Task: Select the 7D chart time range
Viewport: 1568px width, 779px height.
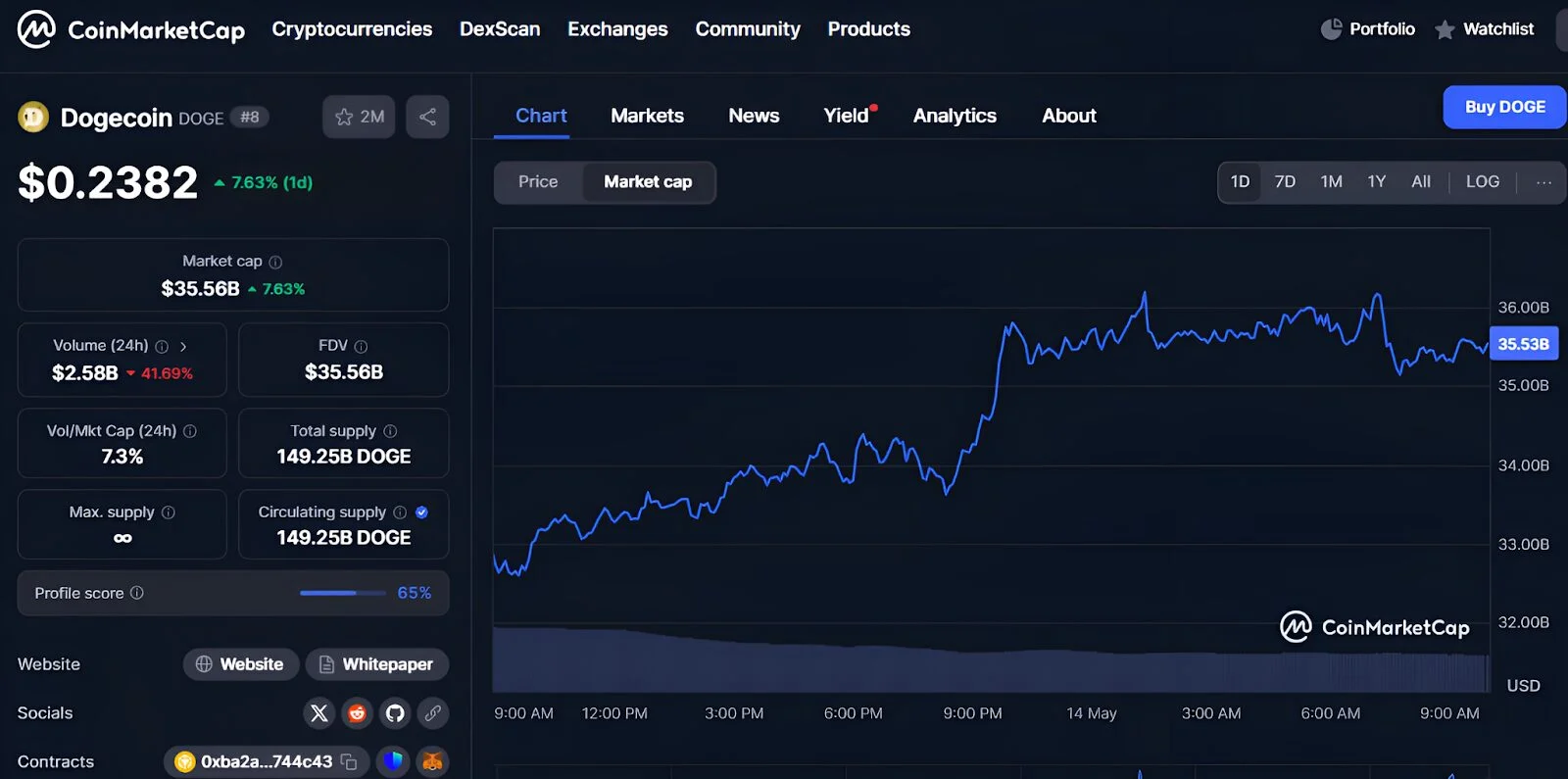Action: (1285, 182)
